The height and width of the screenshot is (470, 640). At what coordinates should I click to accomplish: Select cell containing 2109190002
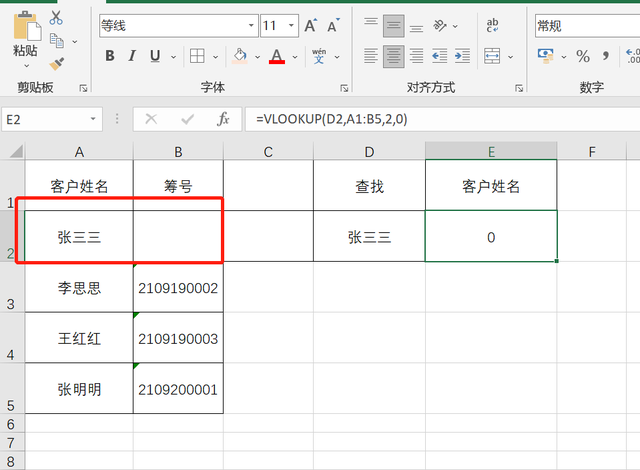[x=178, y=288]
